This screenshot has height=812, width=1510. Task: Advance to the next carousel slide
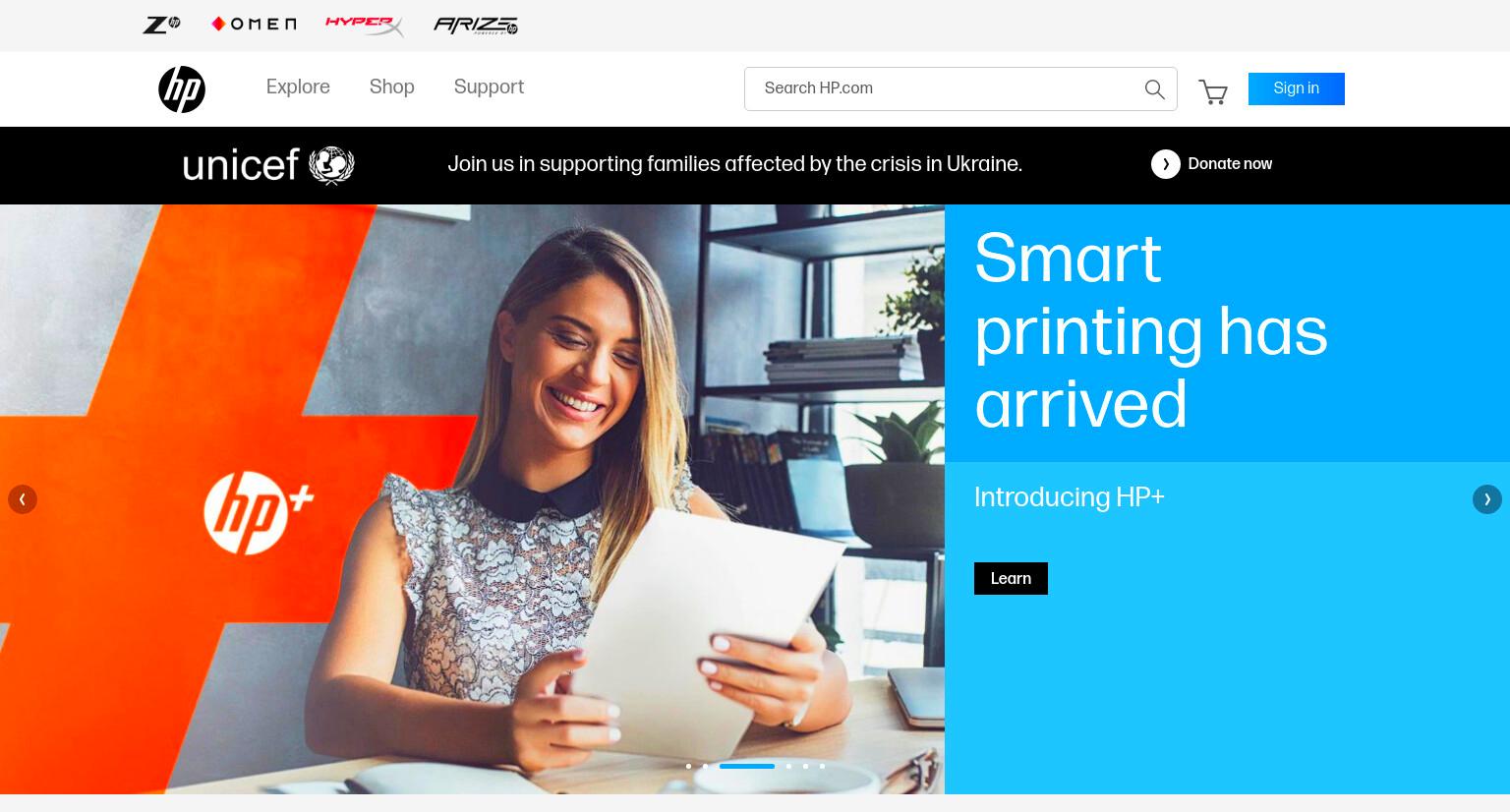1487,499
